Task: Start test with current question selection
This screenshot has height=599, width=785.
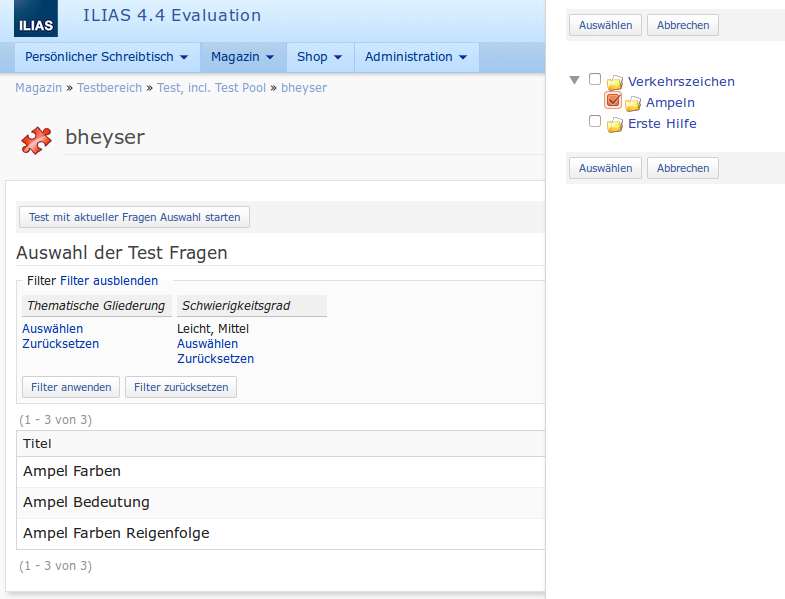Action: (x=135, y=217)
